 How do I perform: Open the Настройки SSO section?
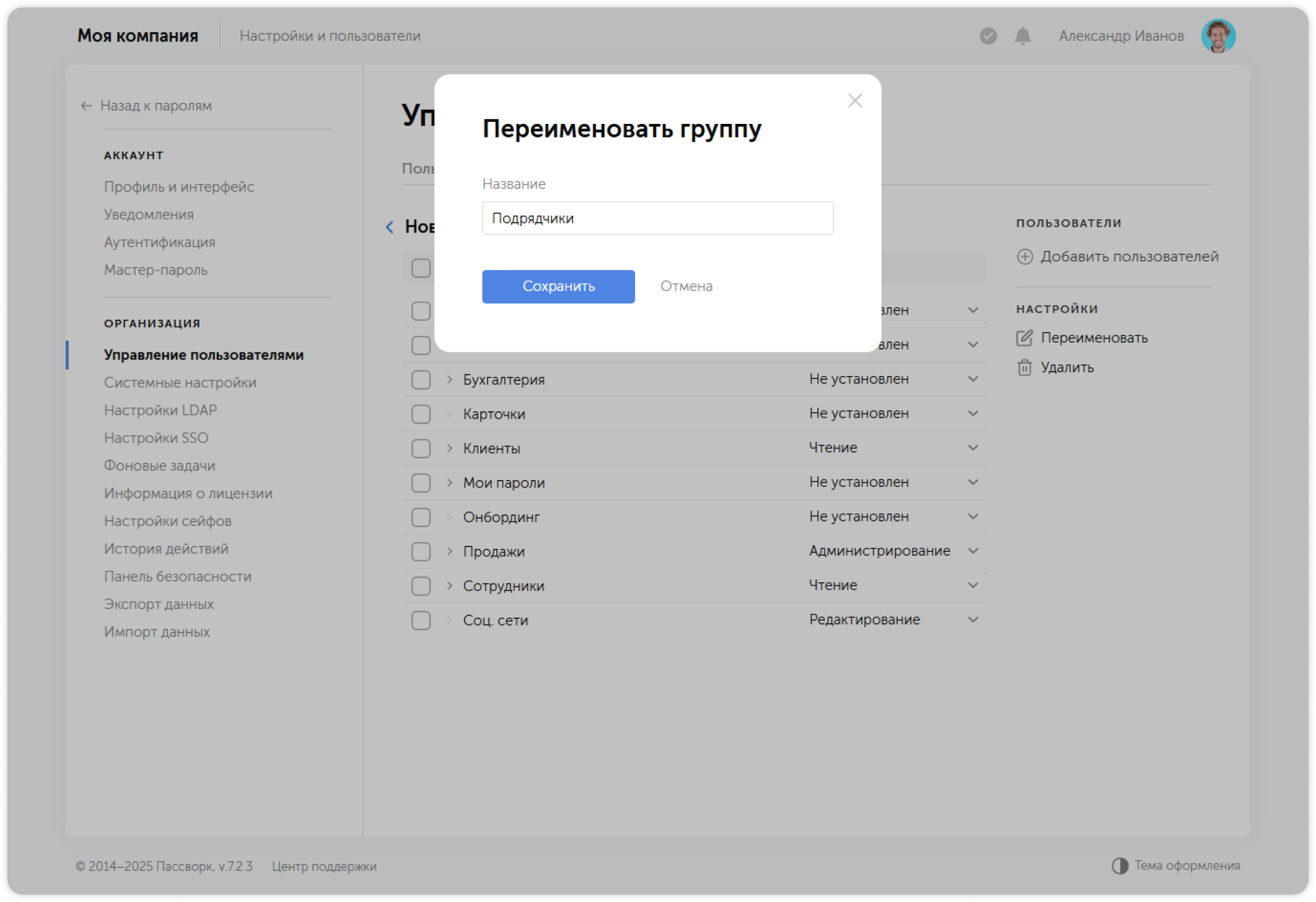(156, 437)
